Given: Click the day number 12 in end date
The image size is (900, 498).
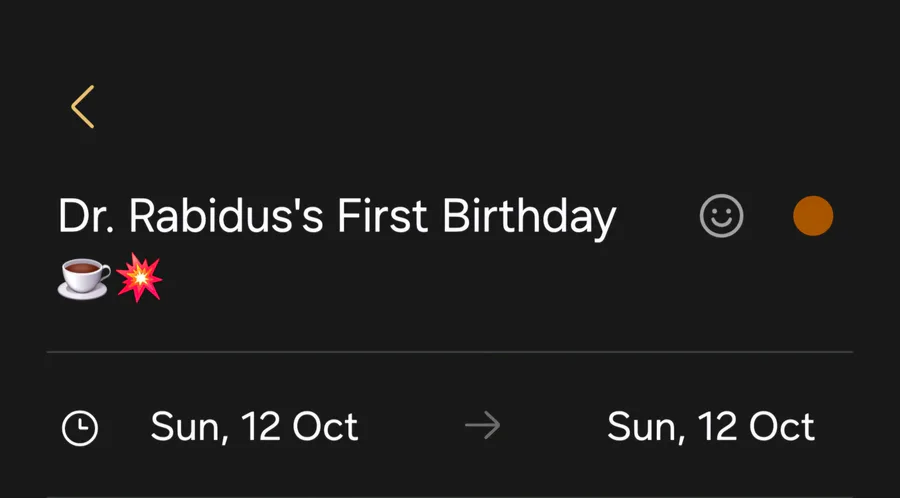Looking at the screenshot, I should pos(717,427).
